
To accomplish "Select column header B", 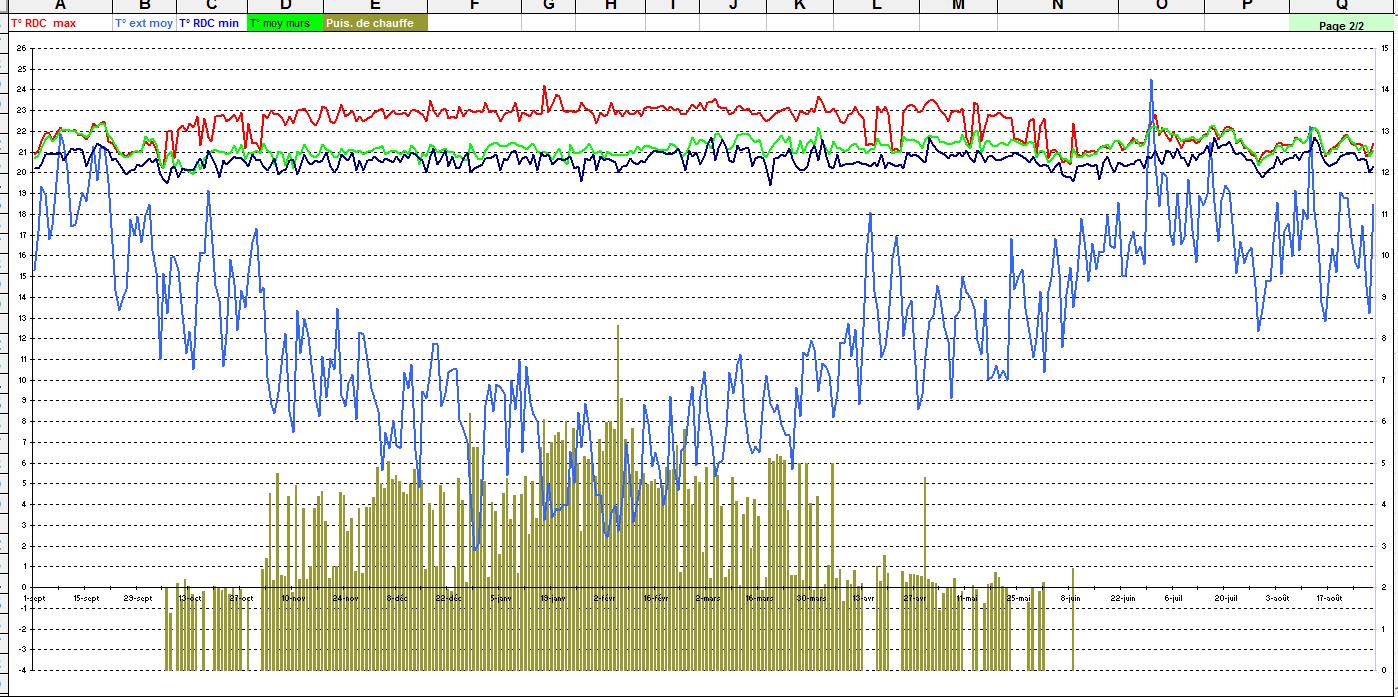I will [145, 5].
